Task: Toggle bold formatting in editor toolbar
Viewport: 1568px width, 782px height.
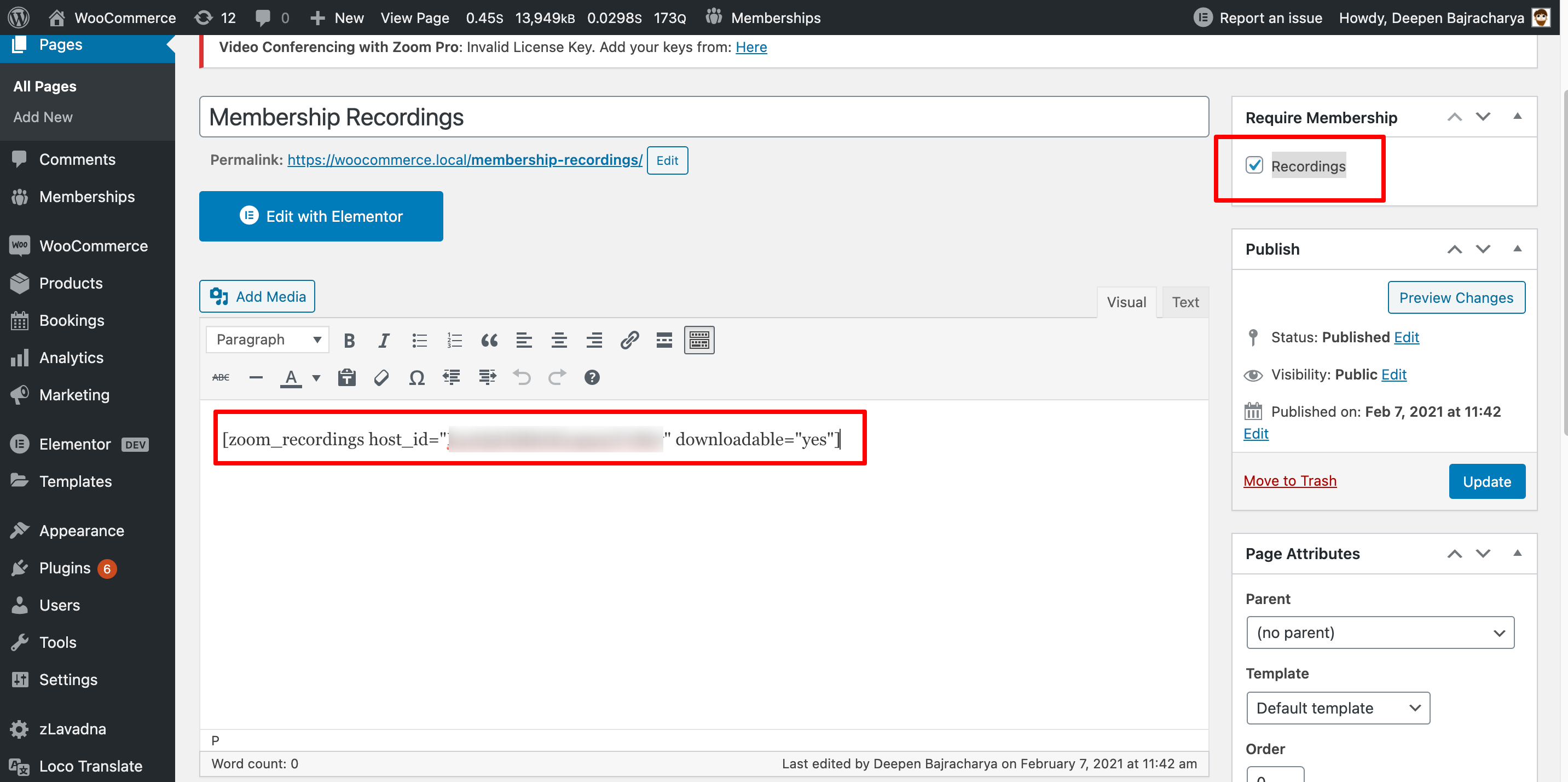Action: tap(349, 340)
